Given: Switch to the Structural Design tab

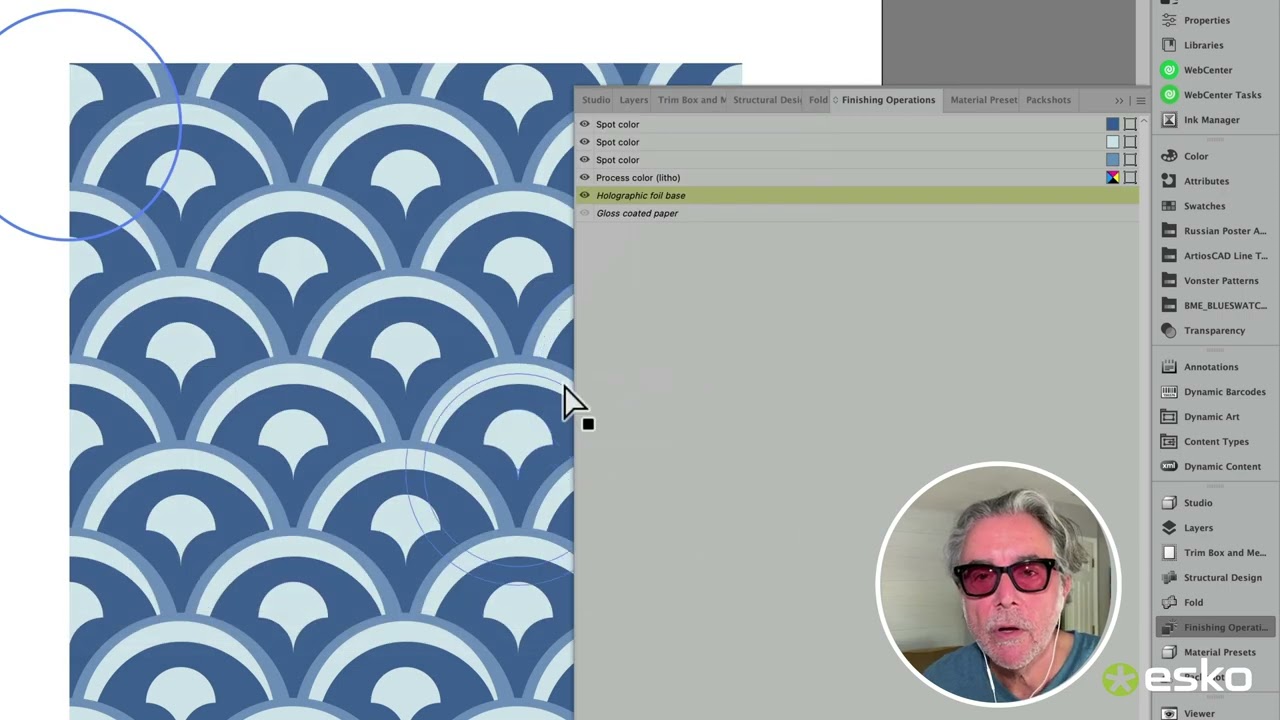Looking at the screenshot, I should click(766, 100).
